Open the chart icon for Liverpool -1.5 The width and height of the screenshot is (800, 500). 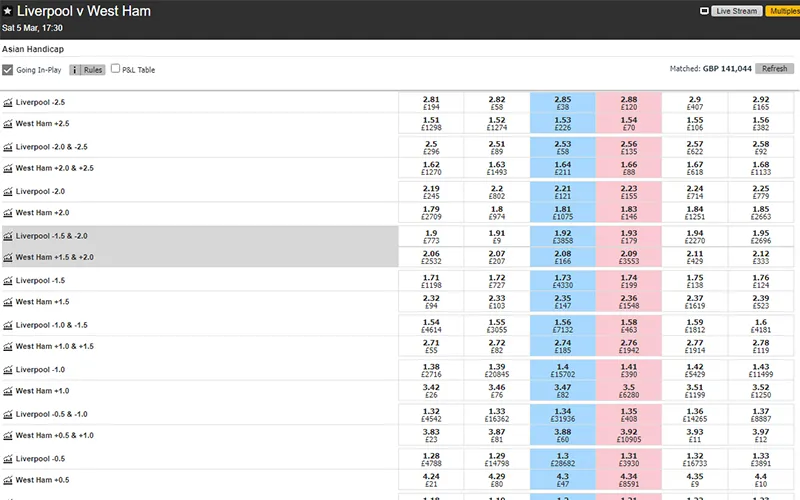coord(8,281)
